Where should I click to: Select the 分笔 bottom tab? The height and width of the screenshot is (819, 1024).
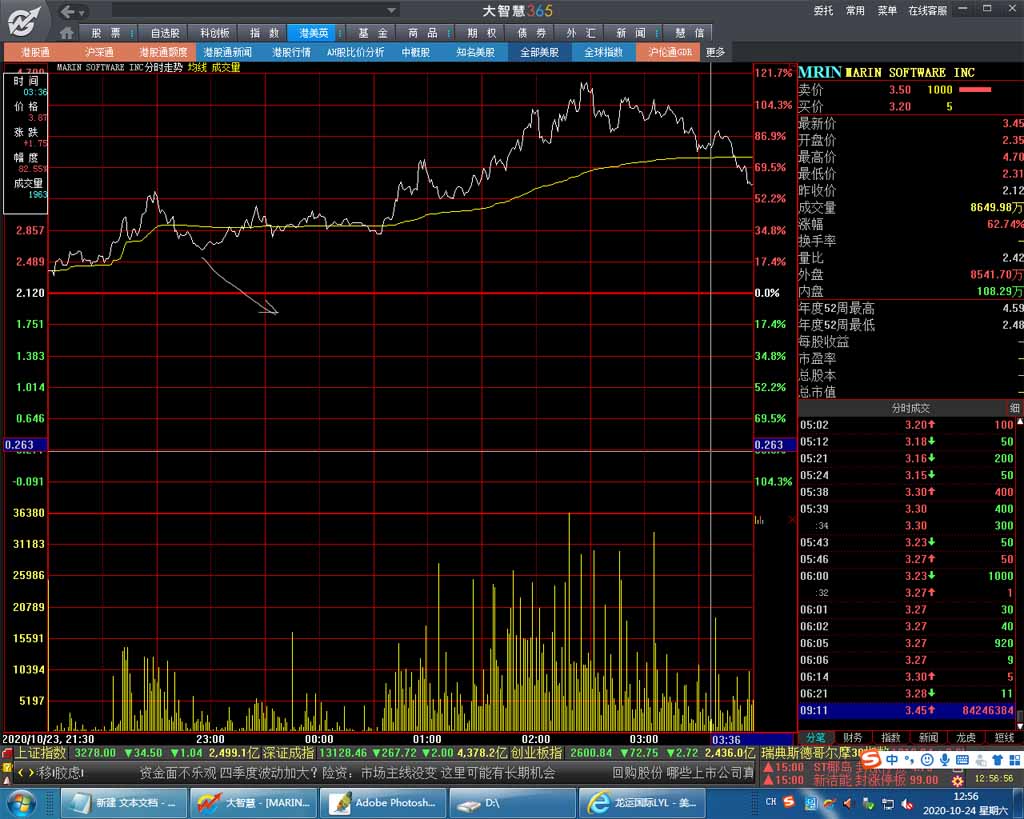[x=815, y=737]
